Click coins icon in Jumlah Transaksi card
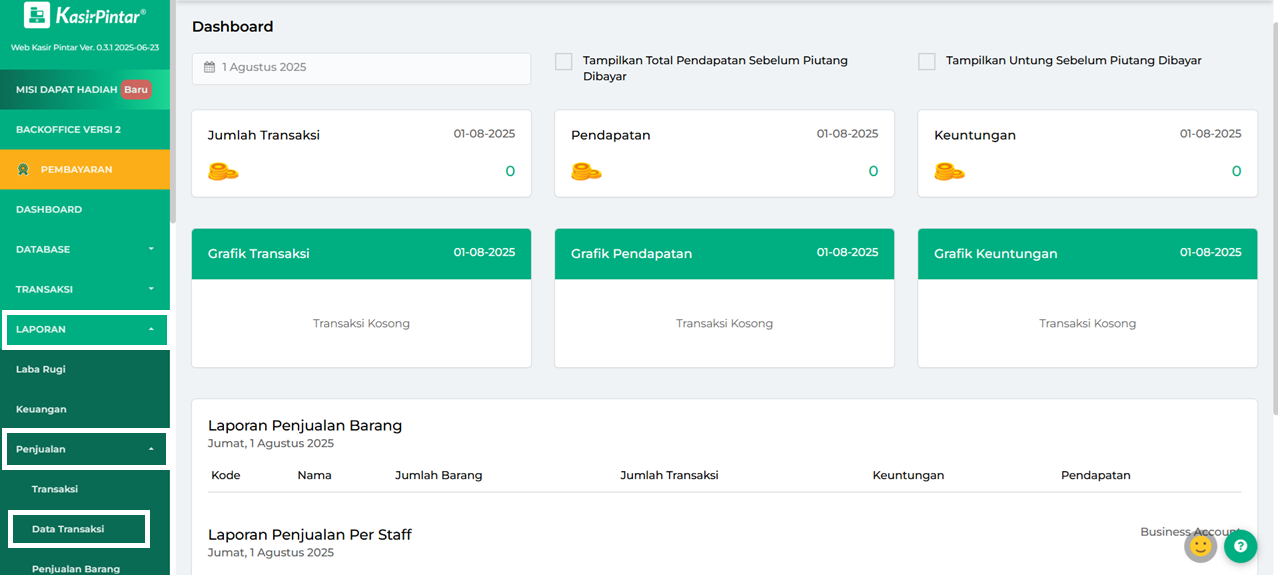Screen dimensions: 1278x575 pyautogui.click(x=223, y=171)
